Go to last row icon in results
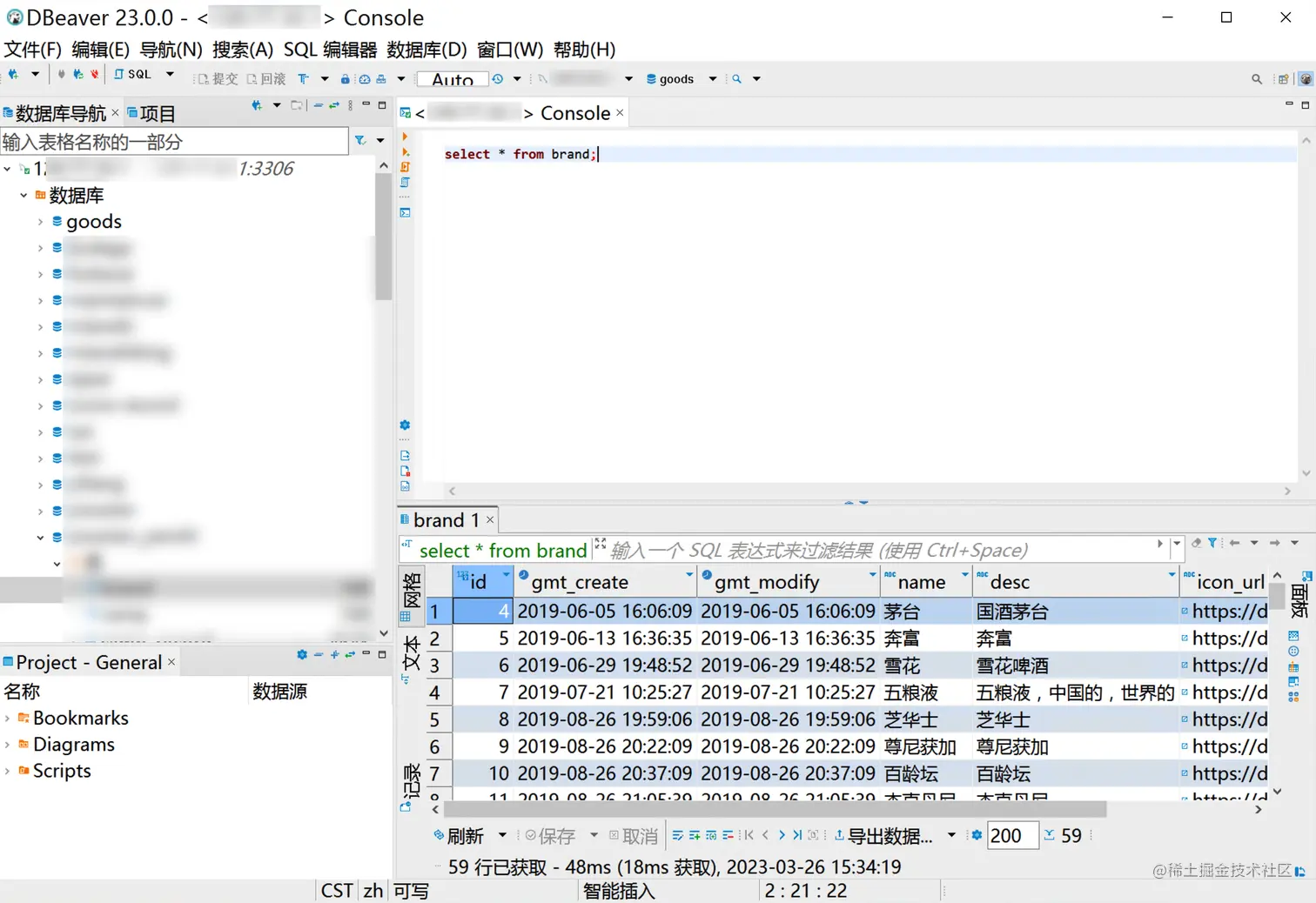The height and width of the screenshot is (903, 1316). pos(796,835)
